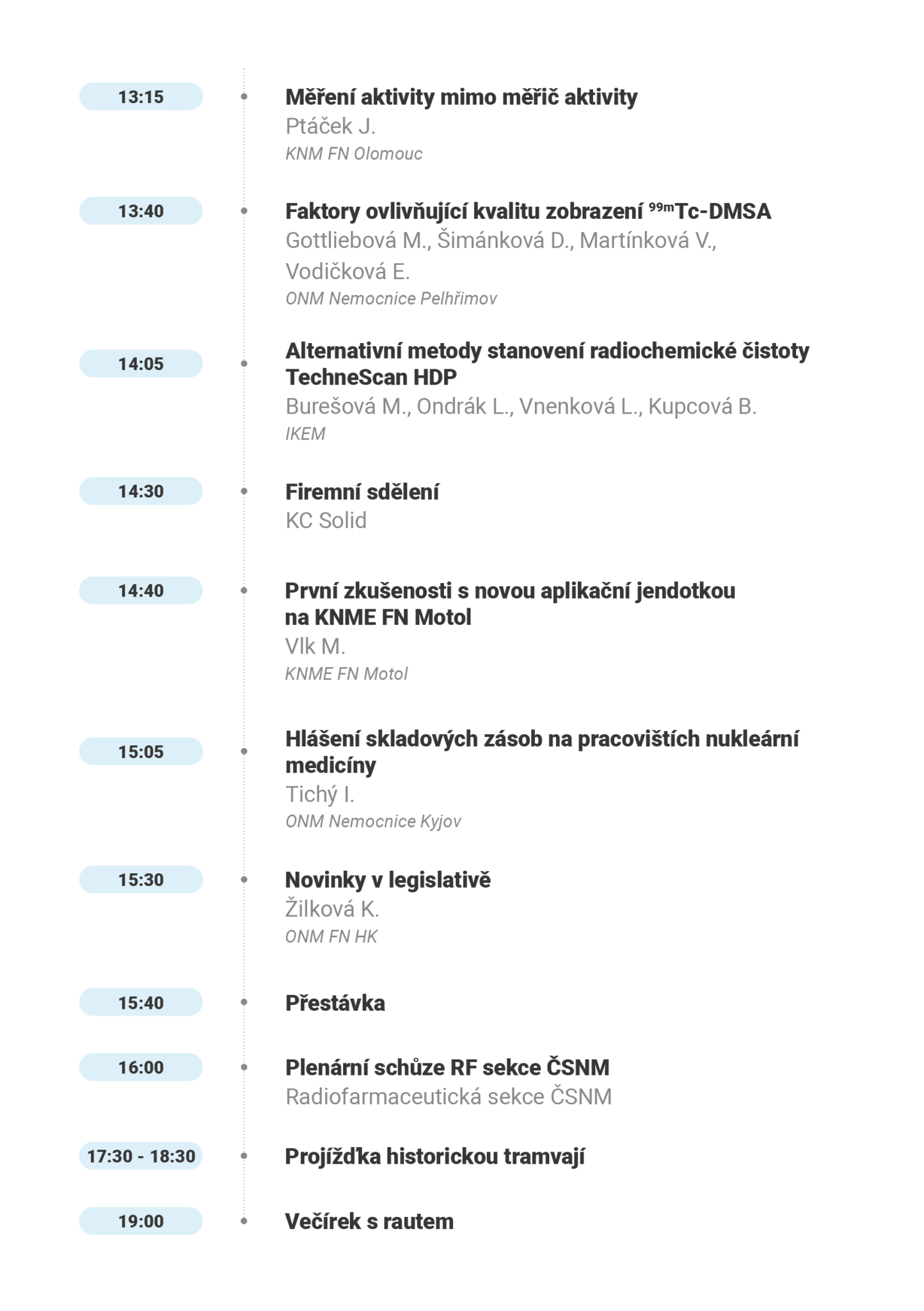Click 'Projížďka historickou tramvají' entry
This screenshot has width=924, height=1311.
434,1156
